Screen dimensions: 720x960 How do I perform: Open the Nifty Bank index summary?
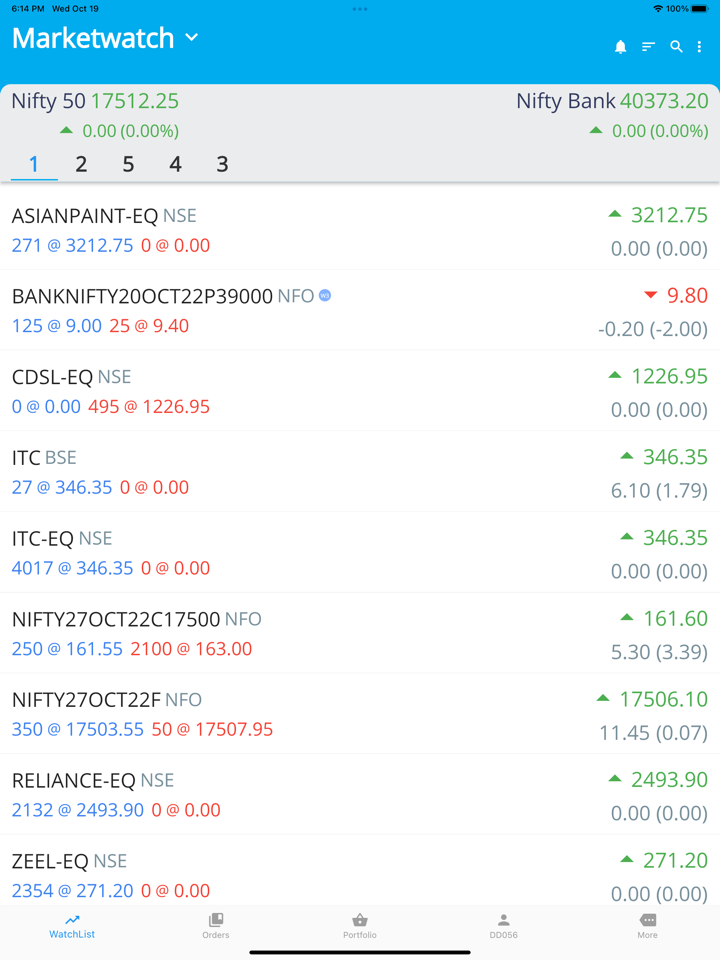[611, 114]
